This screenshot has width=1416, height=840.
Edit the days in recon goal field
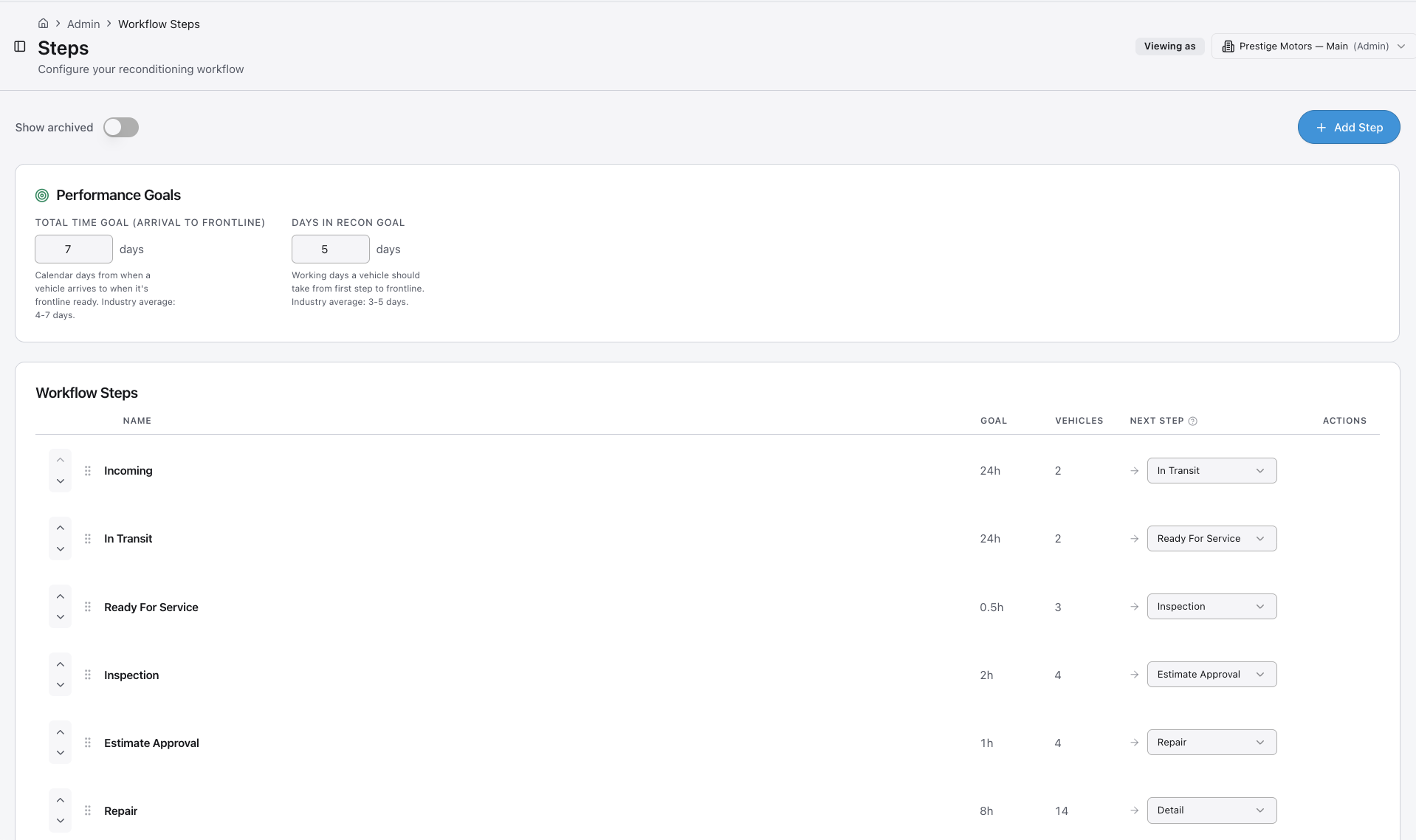click(331, 249)
